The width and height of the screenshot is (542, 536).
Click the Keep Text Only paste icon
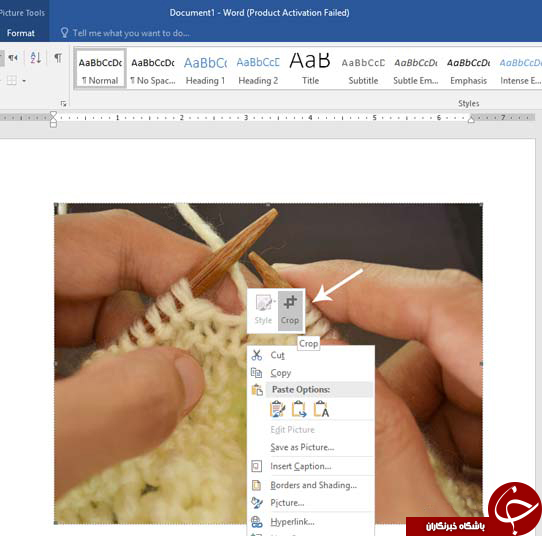[x=321, y=409]
